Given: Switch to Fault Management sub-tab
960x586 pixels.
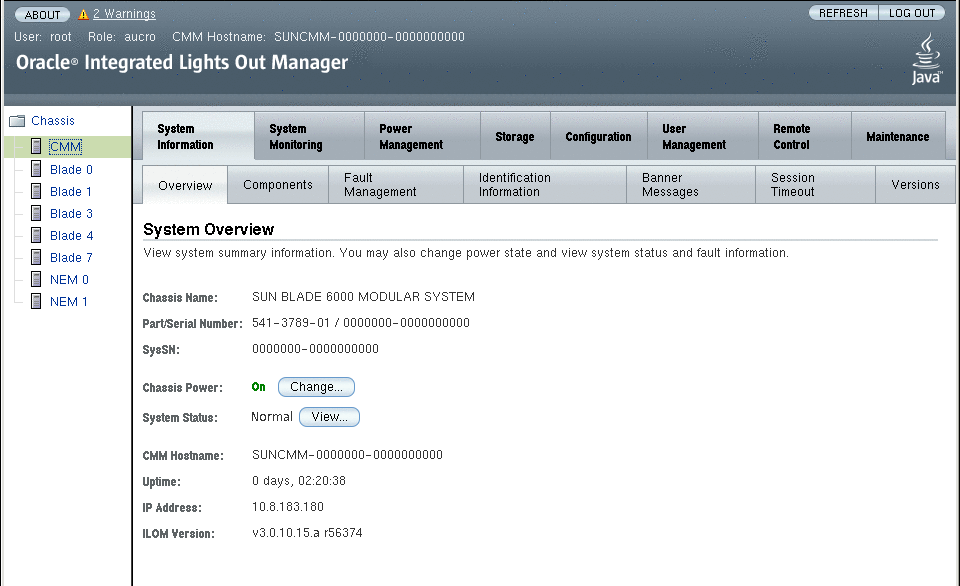Looking at the screenshot, I should click(396, 184).
